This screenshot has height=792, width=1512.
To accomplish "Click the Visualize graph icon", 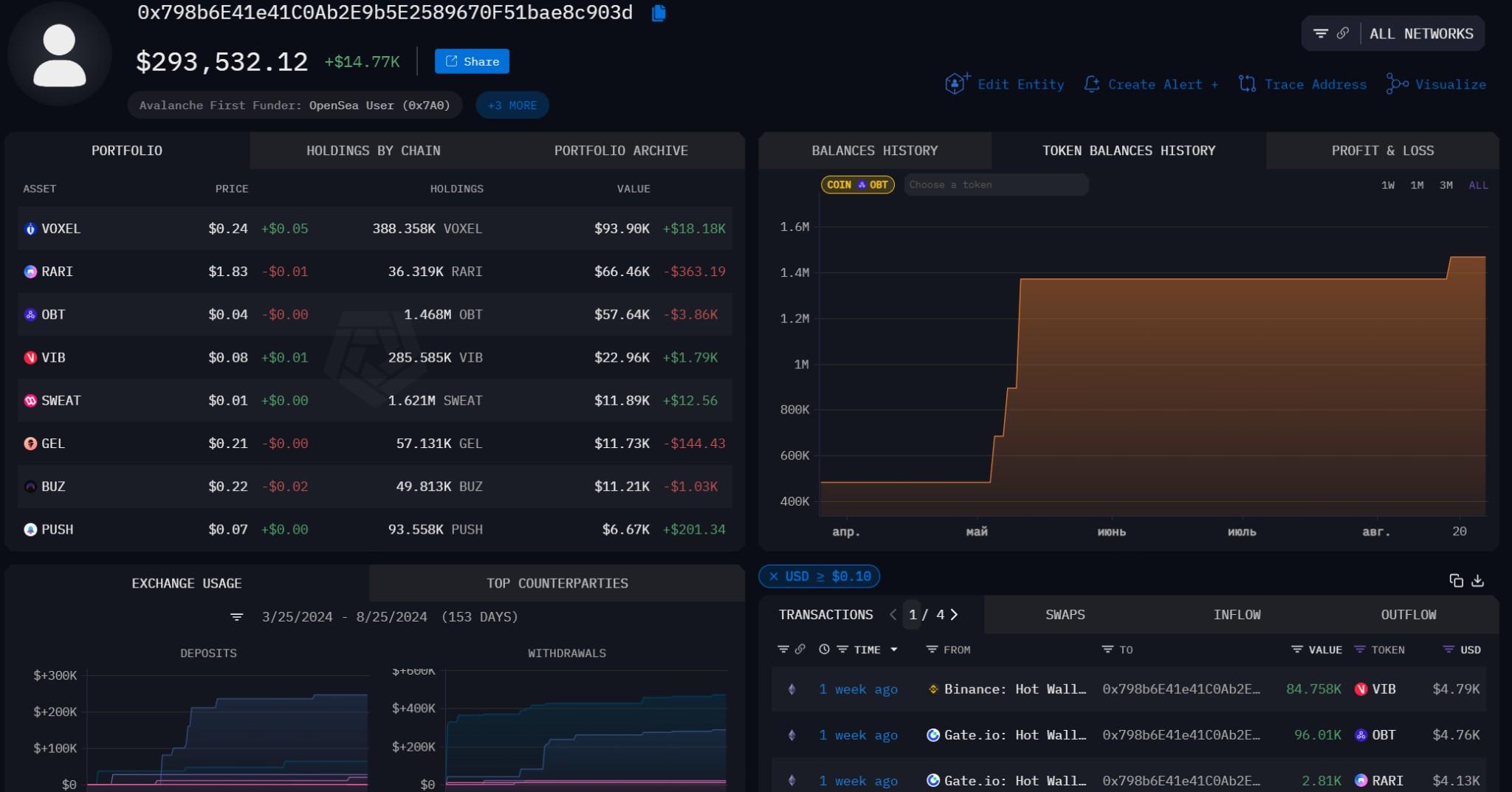I will click(x=1397, y=84).
